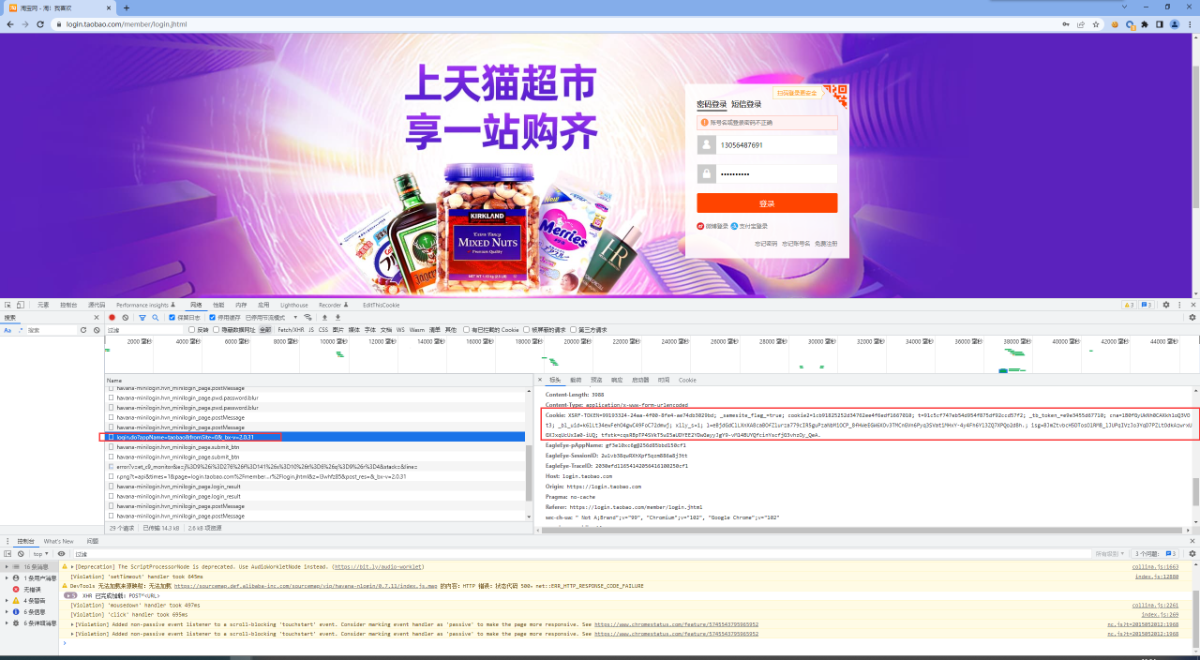Open the bit.ly/audio-worklet link

377,567
